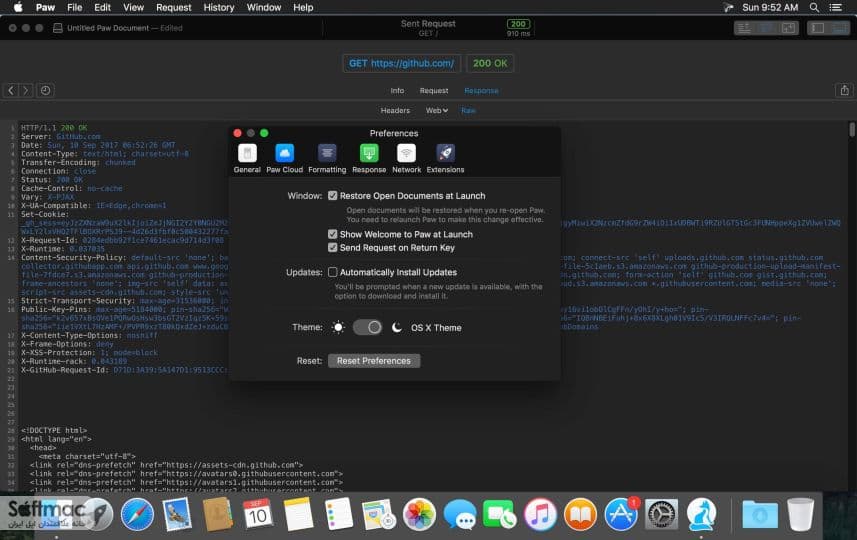The image size is (857, 540).
Task: Open Reminders from the dock
Action: [x=338, y=514]
